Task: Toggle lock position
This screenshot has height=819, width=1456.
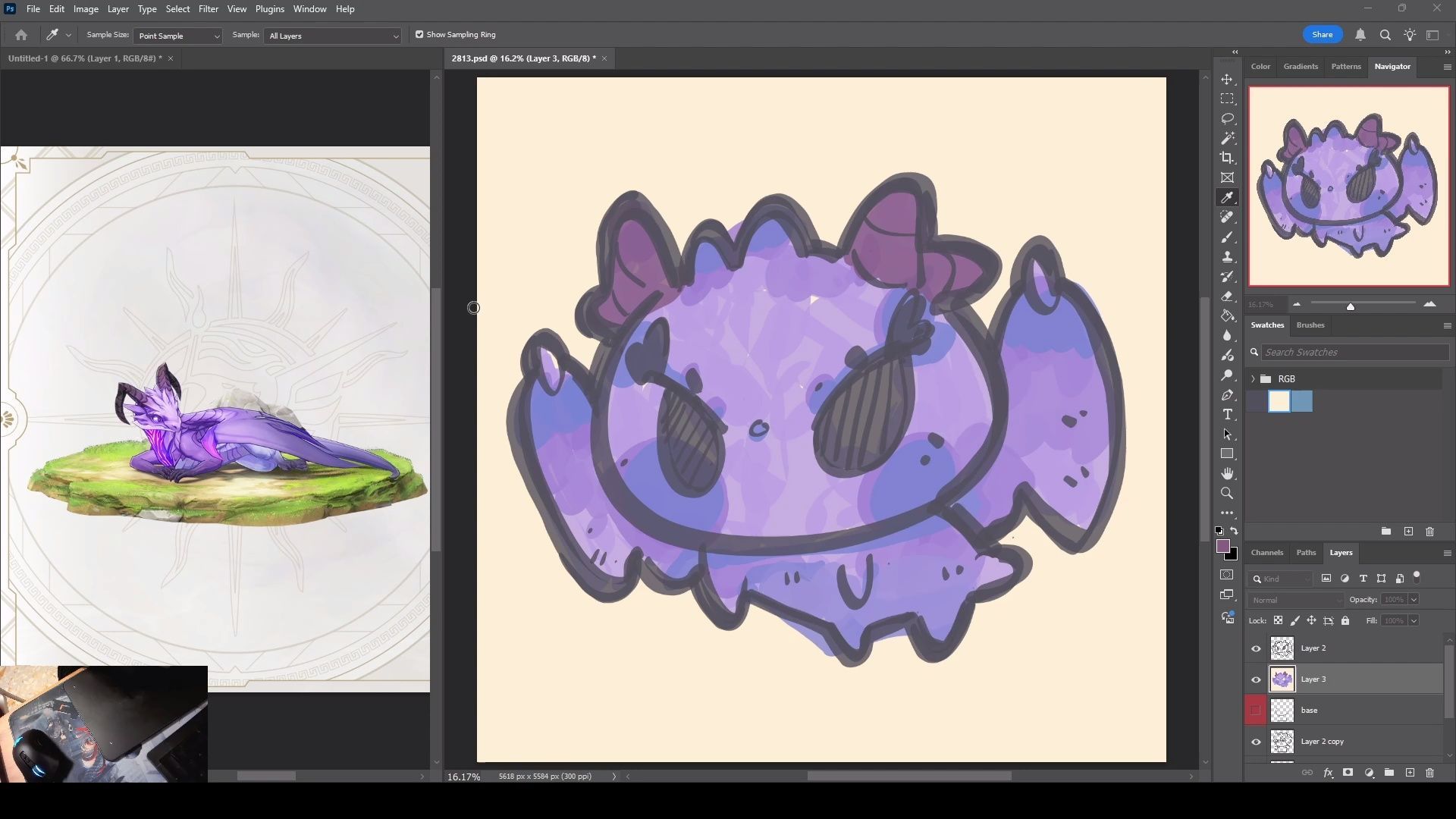Action: [x=1311, y=620]
